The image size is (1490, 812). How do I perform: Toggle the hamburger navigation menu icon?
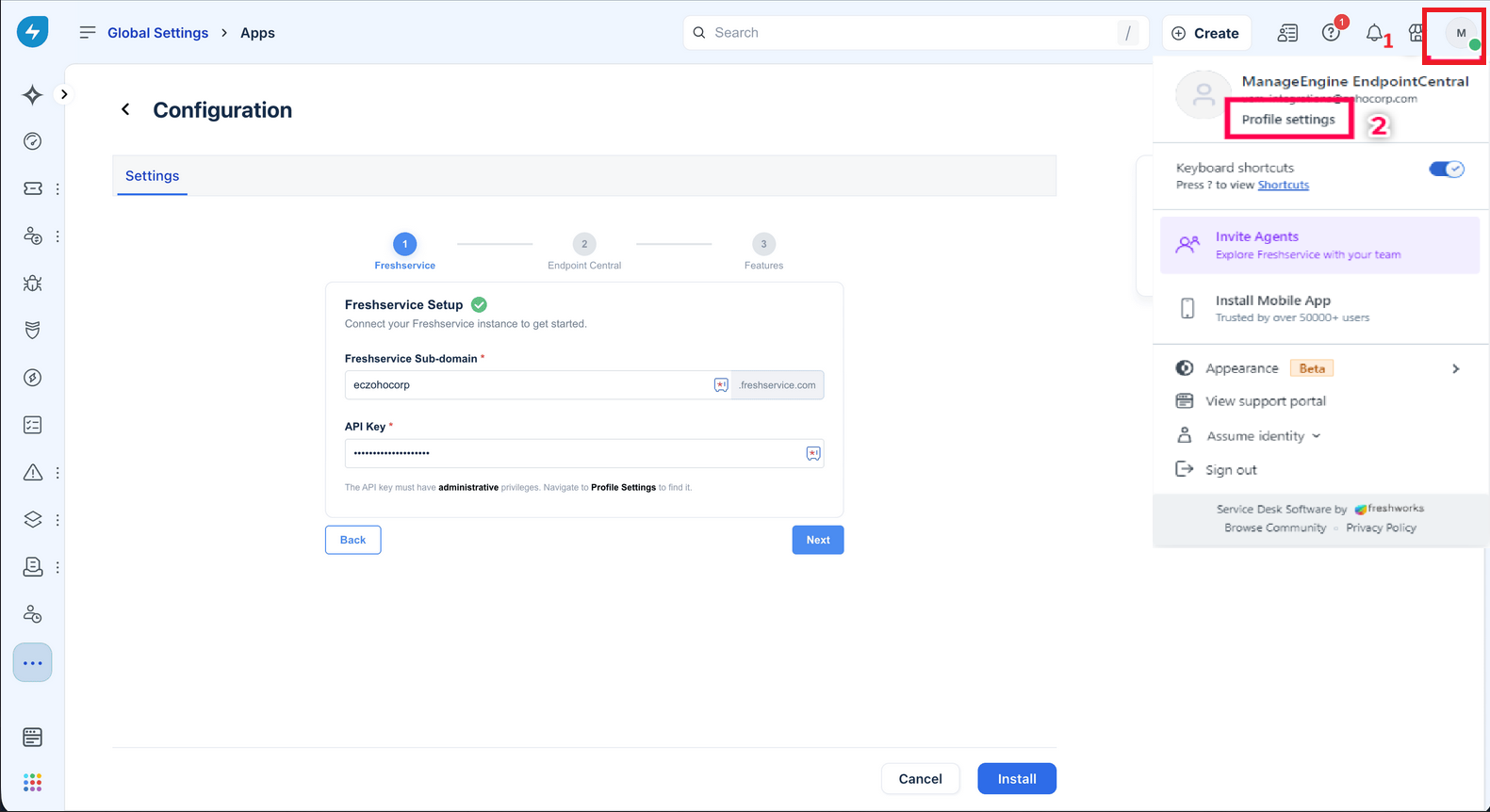[88, 33]
